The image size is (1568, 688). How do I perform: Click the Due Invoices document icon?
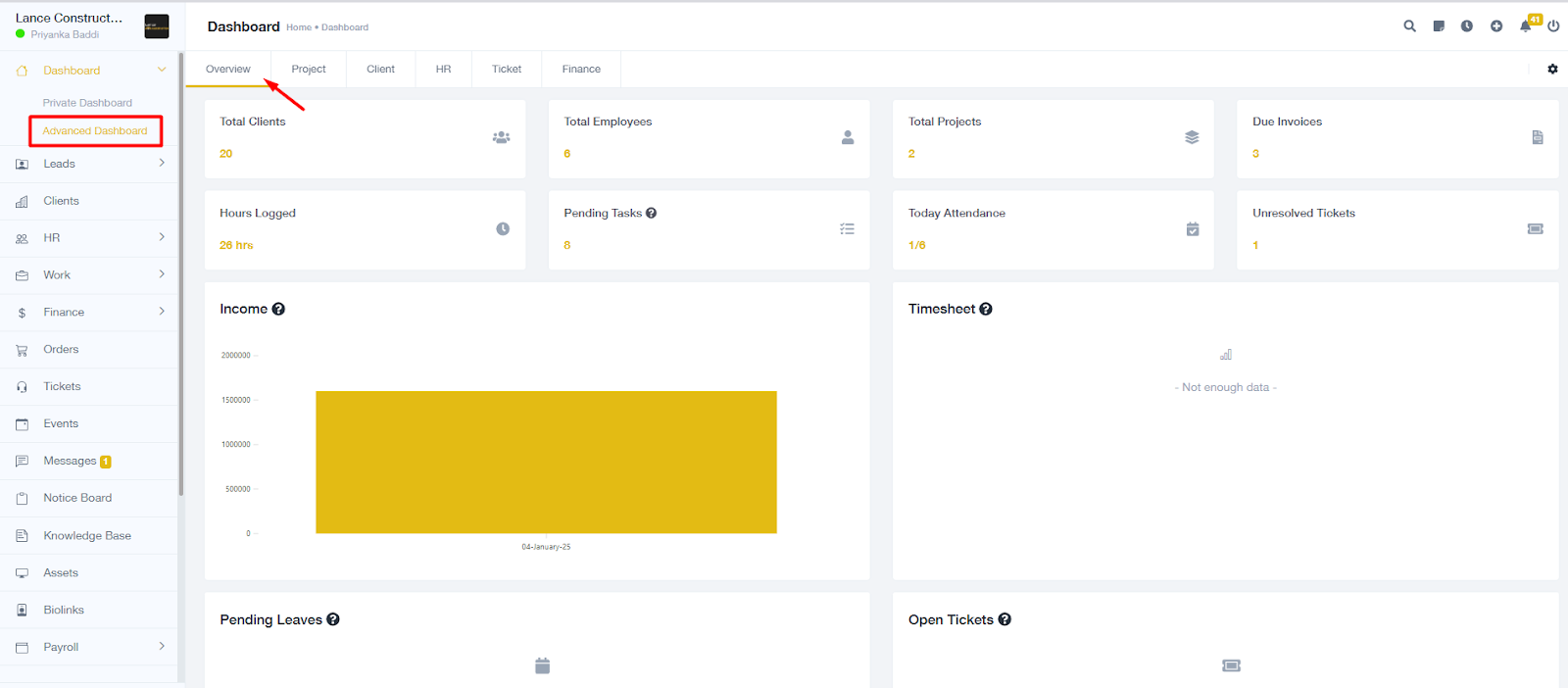[1538, 137]
